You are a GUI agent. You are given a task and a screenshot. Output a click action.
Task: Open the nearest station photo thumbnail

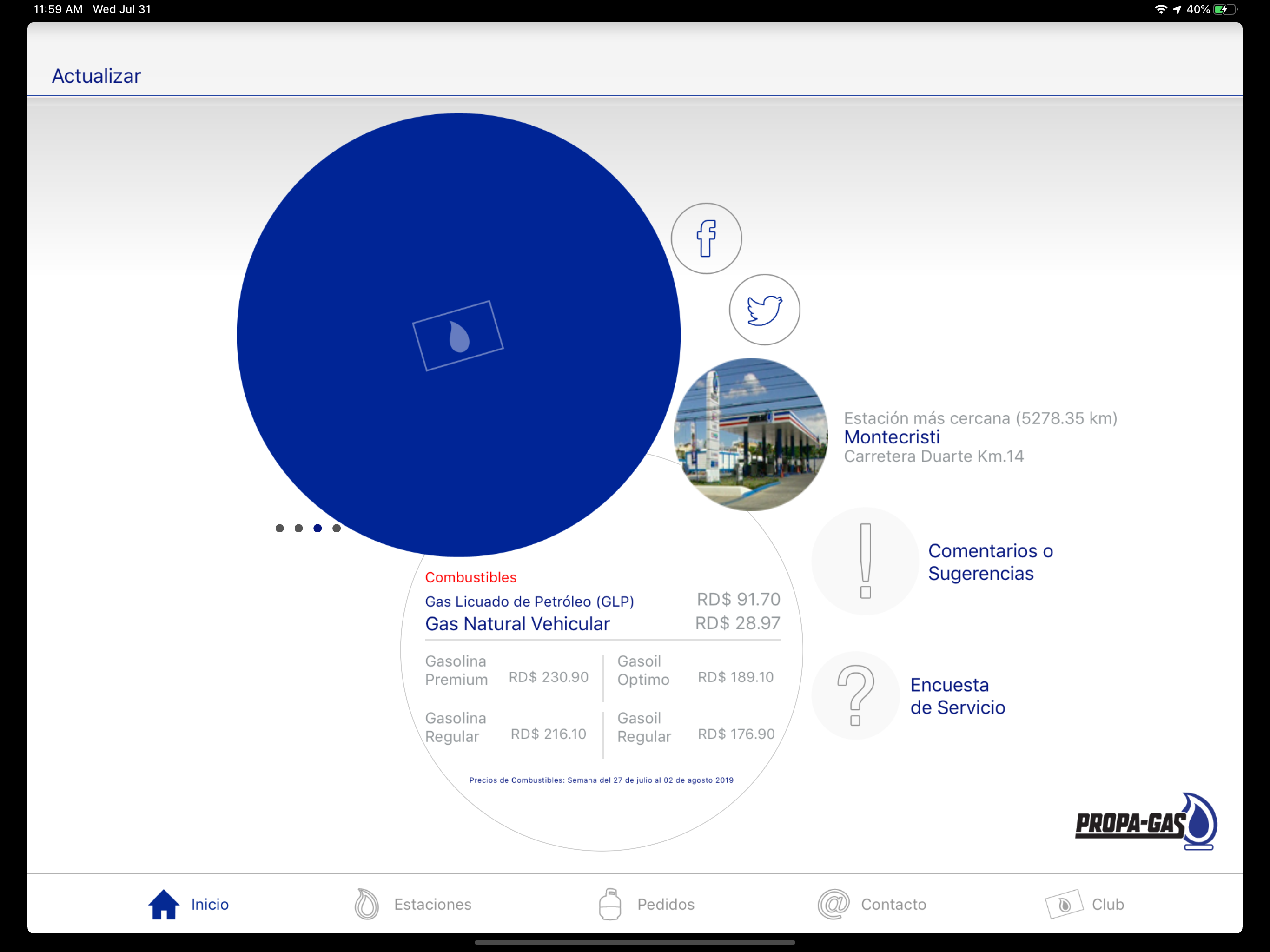(x=751, y=434)
